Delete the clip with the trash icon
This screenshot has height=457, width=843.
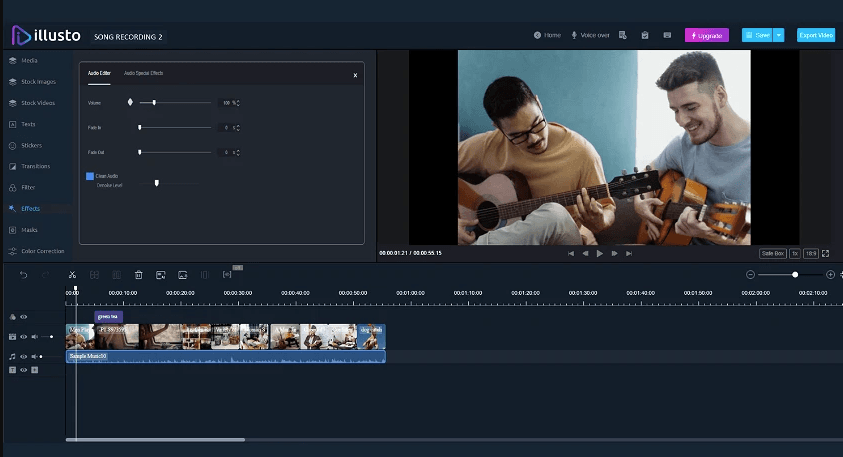139,274
